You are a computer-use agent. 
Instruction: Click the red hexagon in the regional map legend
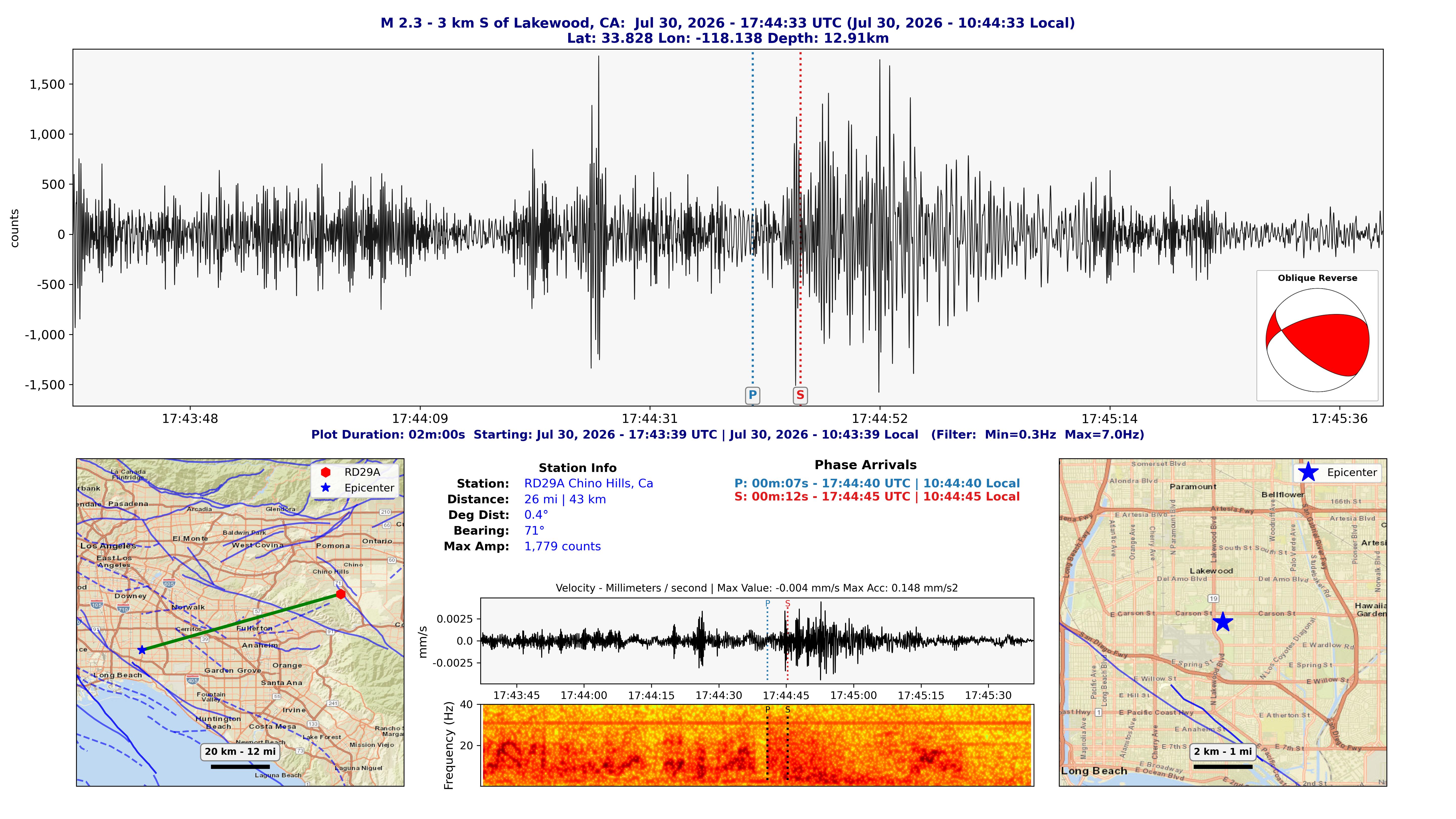click(326, 472)
